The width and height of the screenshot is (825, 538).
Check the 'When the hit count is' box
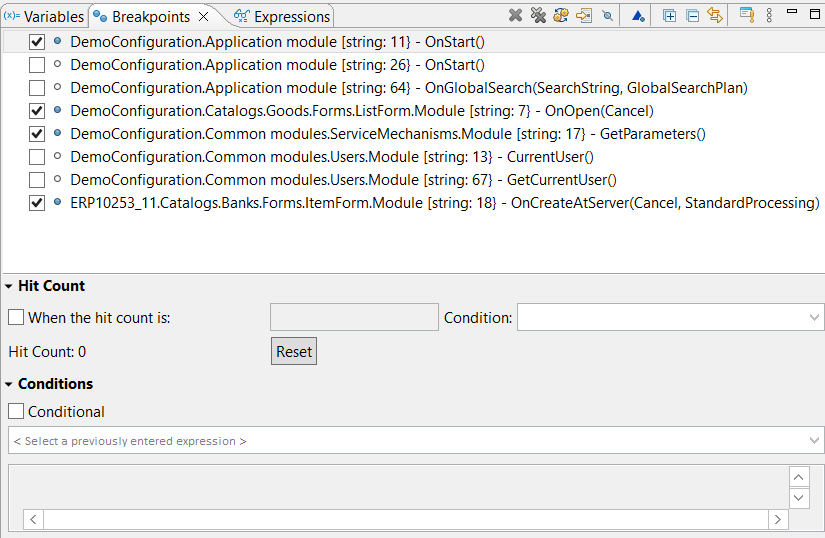click(16, 318)
